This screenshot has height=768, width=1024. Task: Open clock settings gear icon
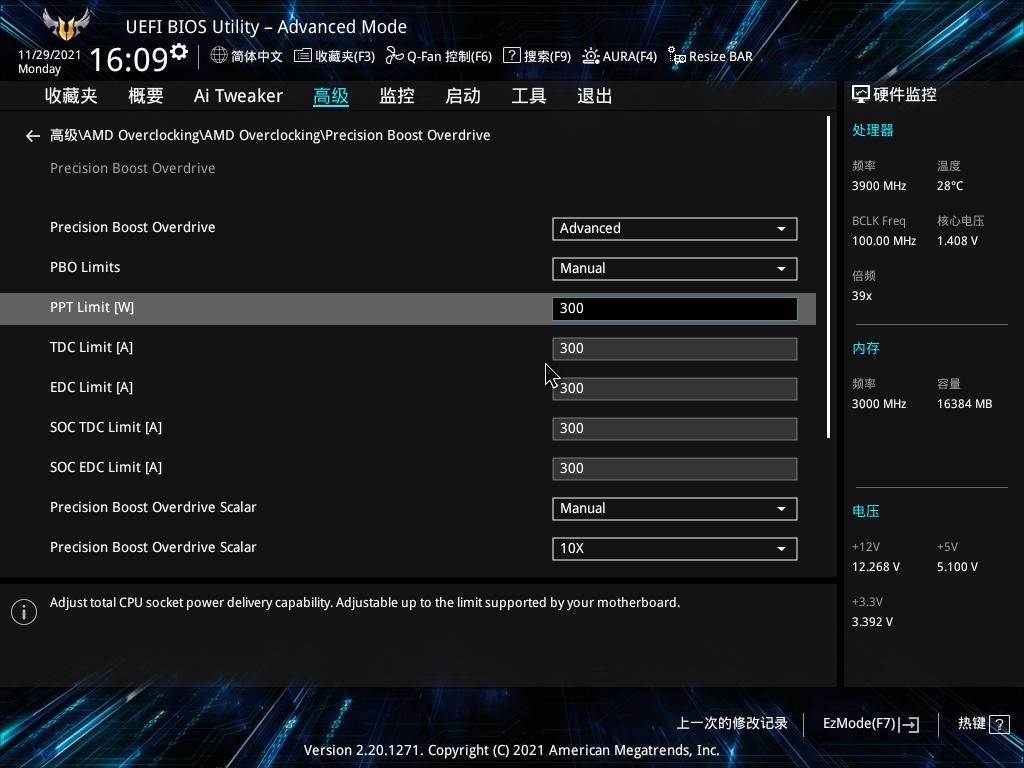coord(179,51)
